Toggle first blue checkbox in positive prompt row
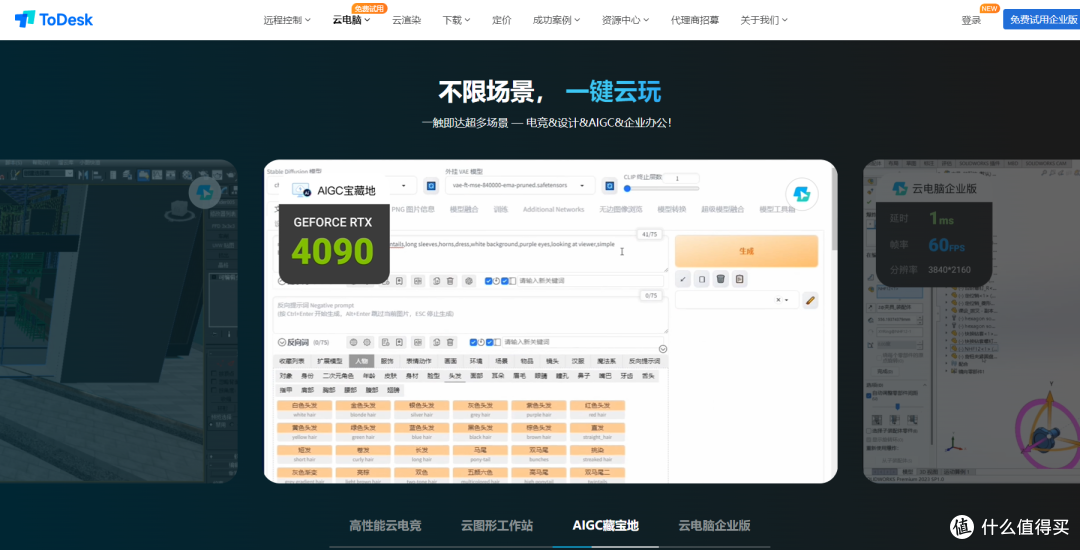Image resolution: width=1080 pixels, height=550 pixels. [x=488, y=281]
